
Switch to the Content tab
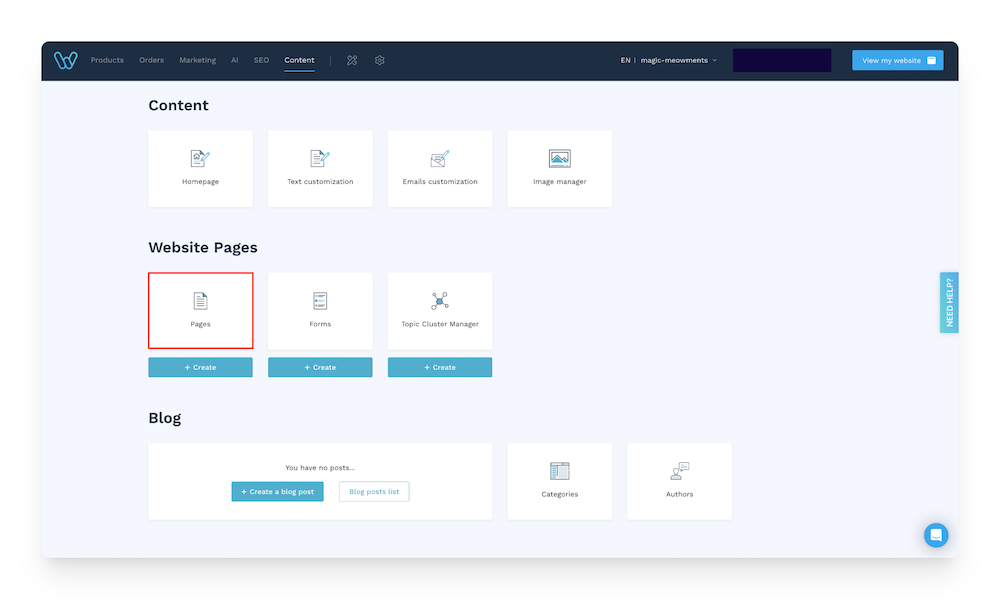pyautogui.click(x=299, y=60)
